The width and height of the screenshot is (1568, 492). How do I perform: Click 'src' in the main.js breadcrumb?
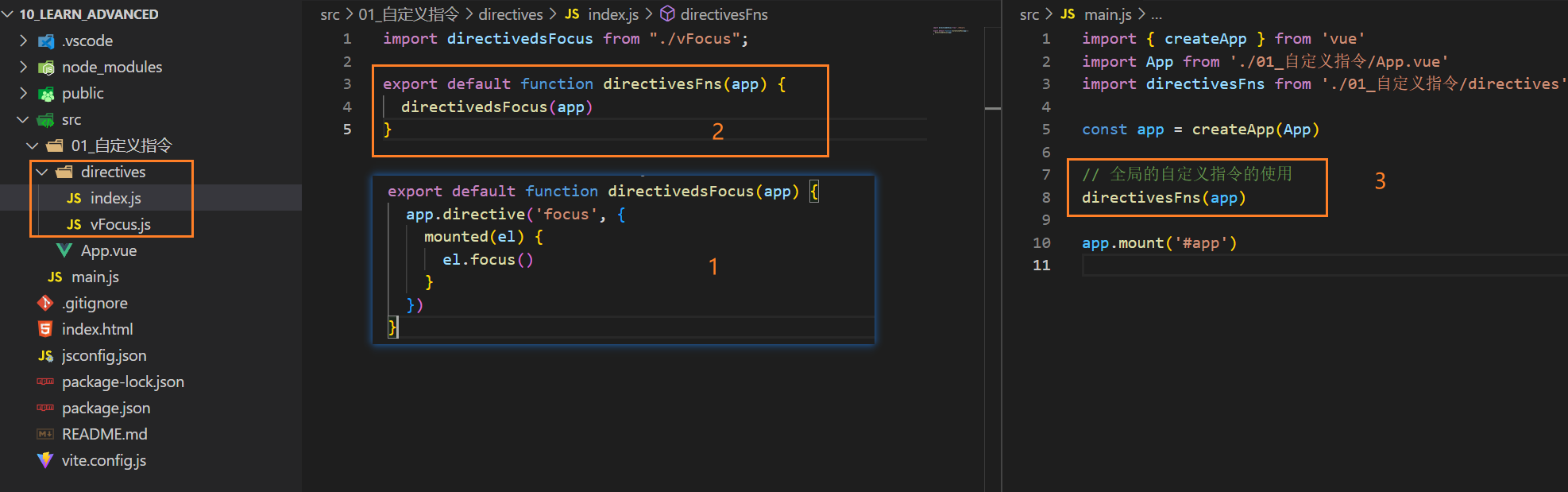click(1029, 14)
